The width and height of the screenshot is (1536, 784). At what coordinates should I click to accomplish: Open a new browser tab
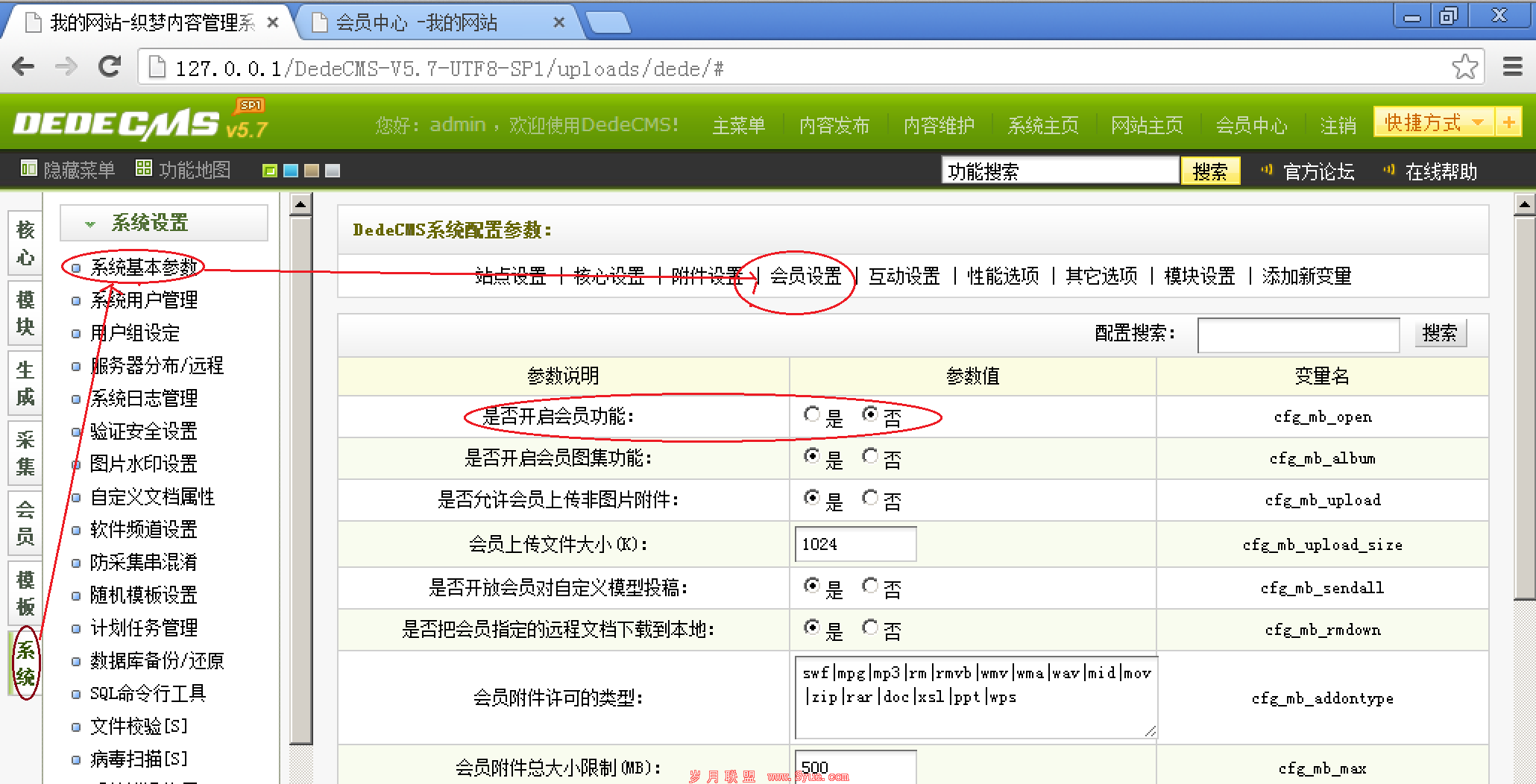608,23
